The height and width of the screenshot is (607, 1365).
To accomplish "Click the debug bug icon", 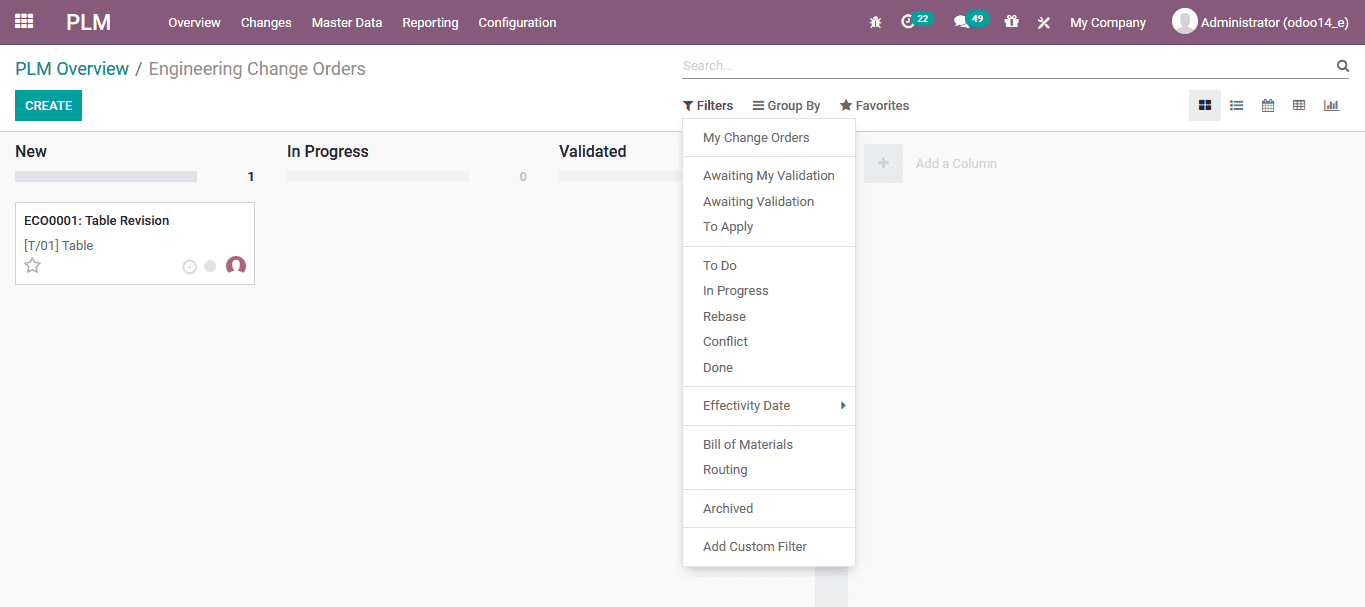I will pos(875,22).
